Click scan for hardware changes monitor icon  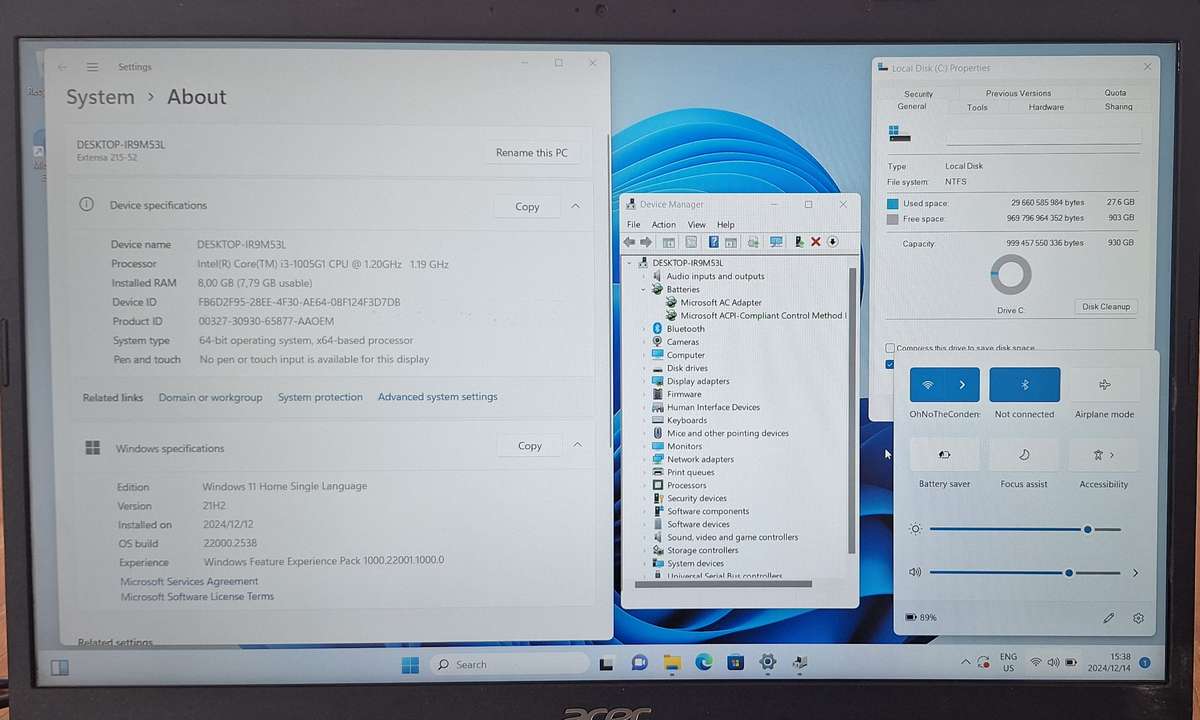pos(776,242)
